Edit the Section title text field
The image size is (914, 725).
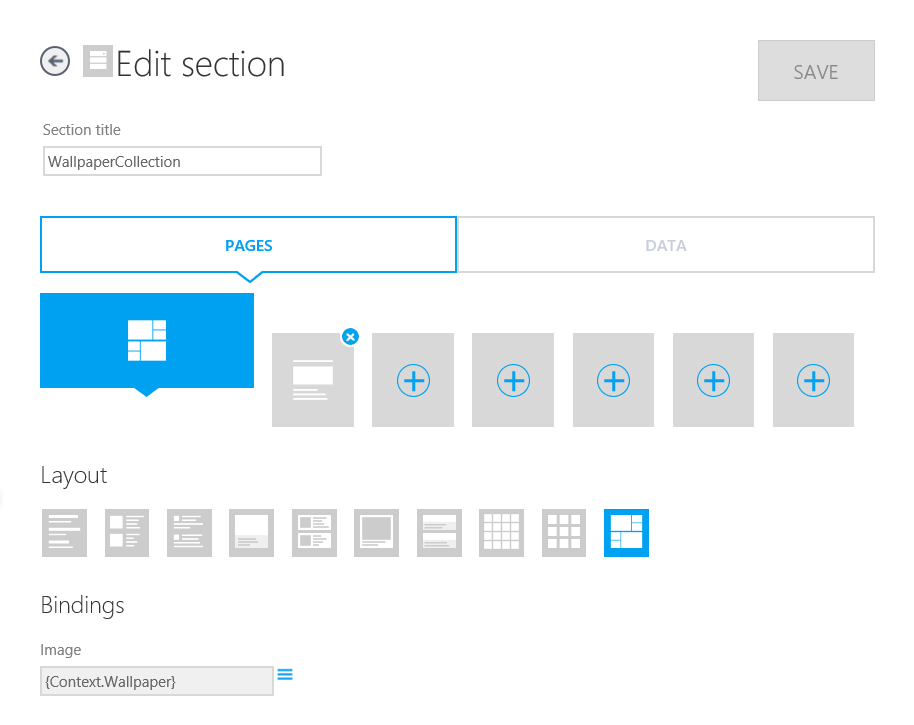(182, 161)
